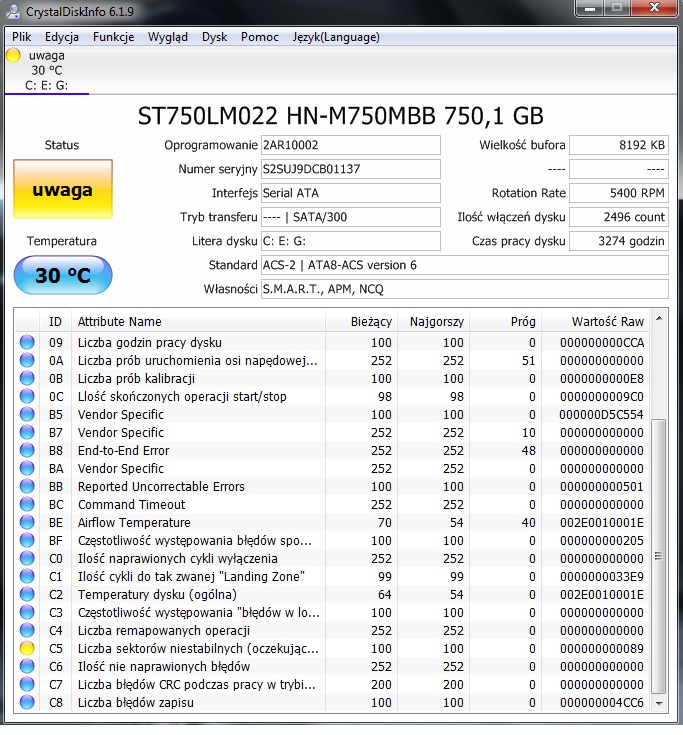The width and height of the screenshot is (683, 735).
Task: Click the blue status dot for attribute BF
Action: tap(27, 540)
